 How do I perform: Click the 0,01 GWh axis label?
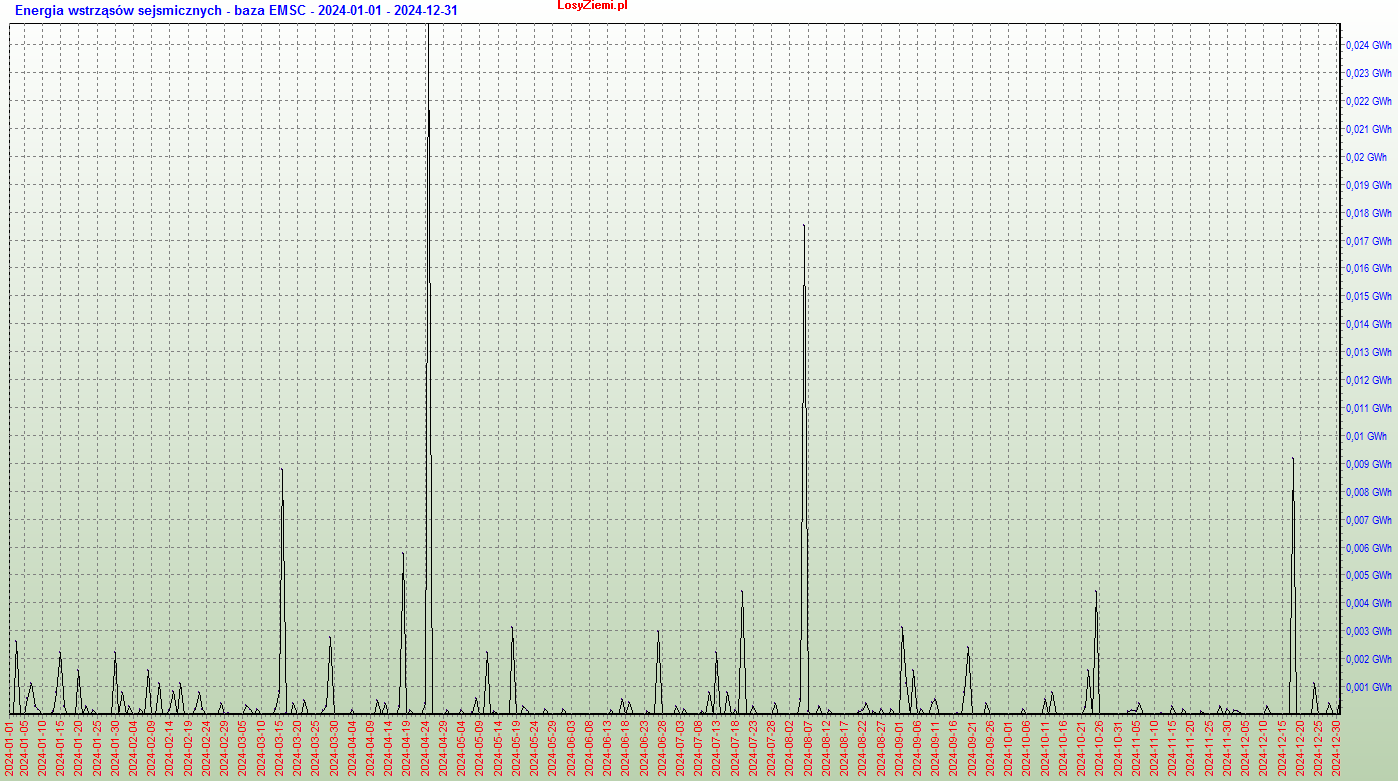point(1366,437)
